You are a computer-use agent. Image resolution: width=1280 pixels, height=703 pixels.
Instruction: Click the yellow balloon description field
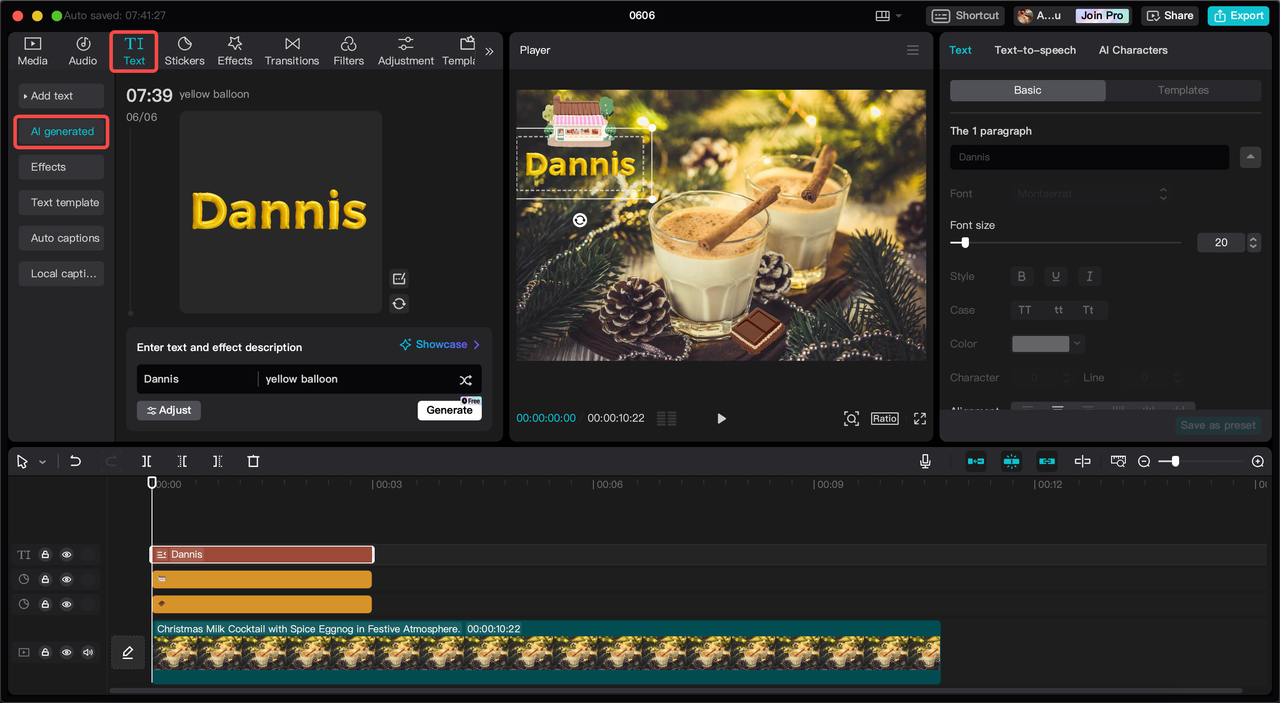click(355, 379)
